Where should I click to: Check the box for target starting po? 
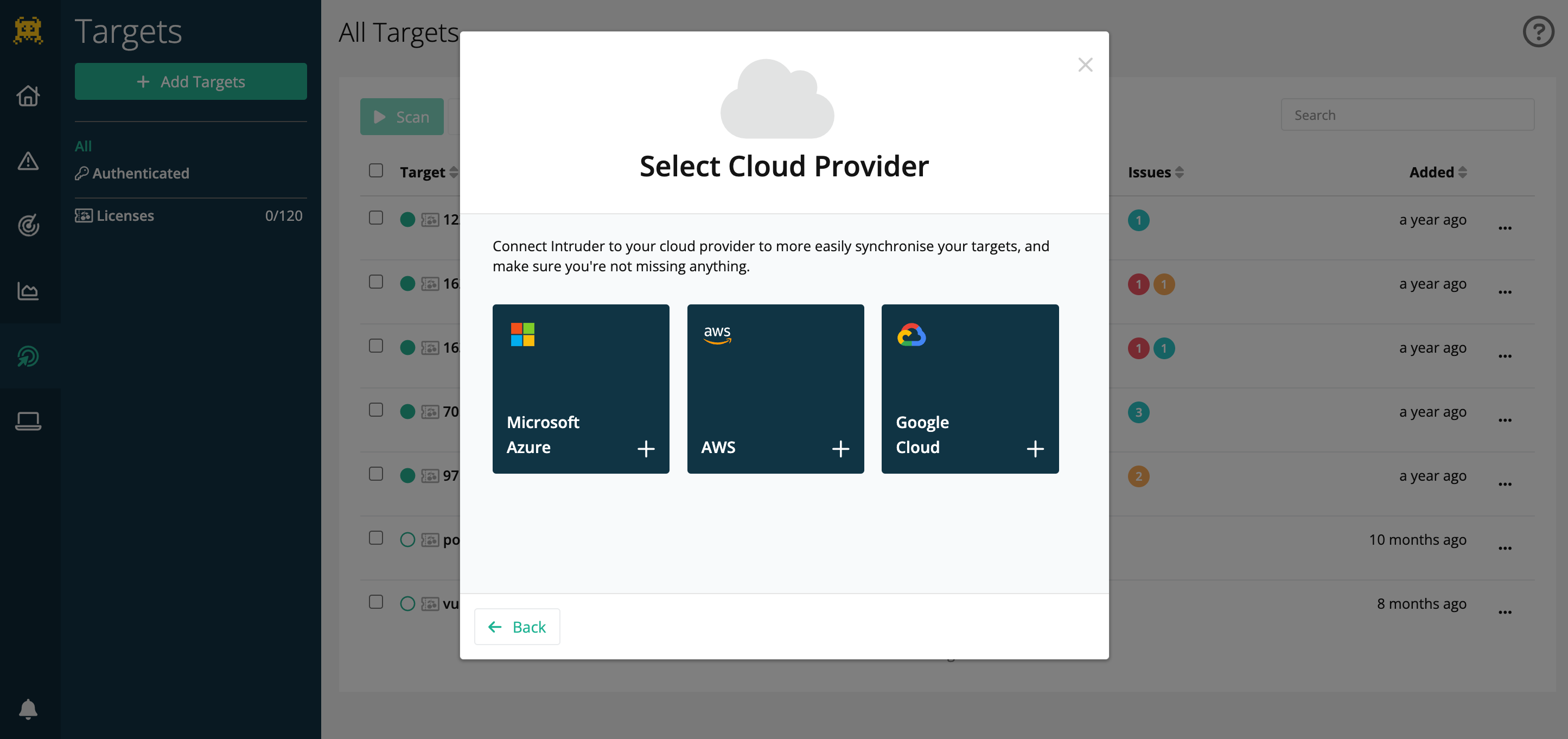pos(376,538)
